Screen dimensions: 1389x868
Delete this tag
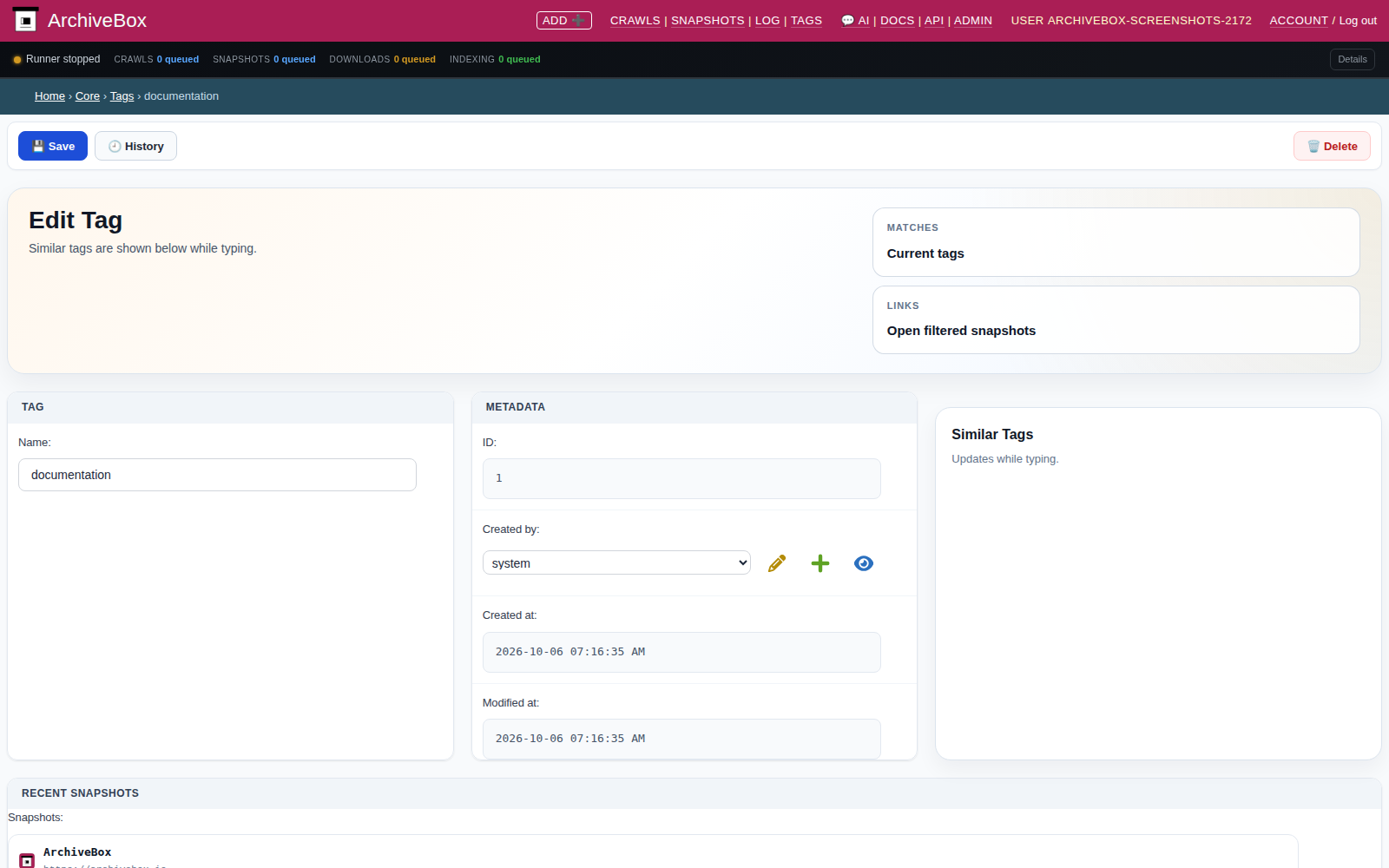click(x=1333, y=146)
